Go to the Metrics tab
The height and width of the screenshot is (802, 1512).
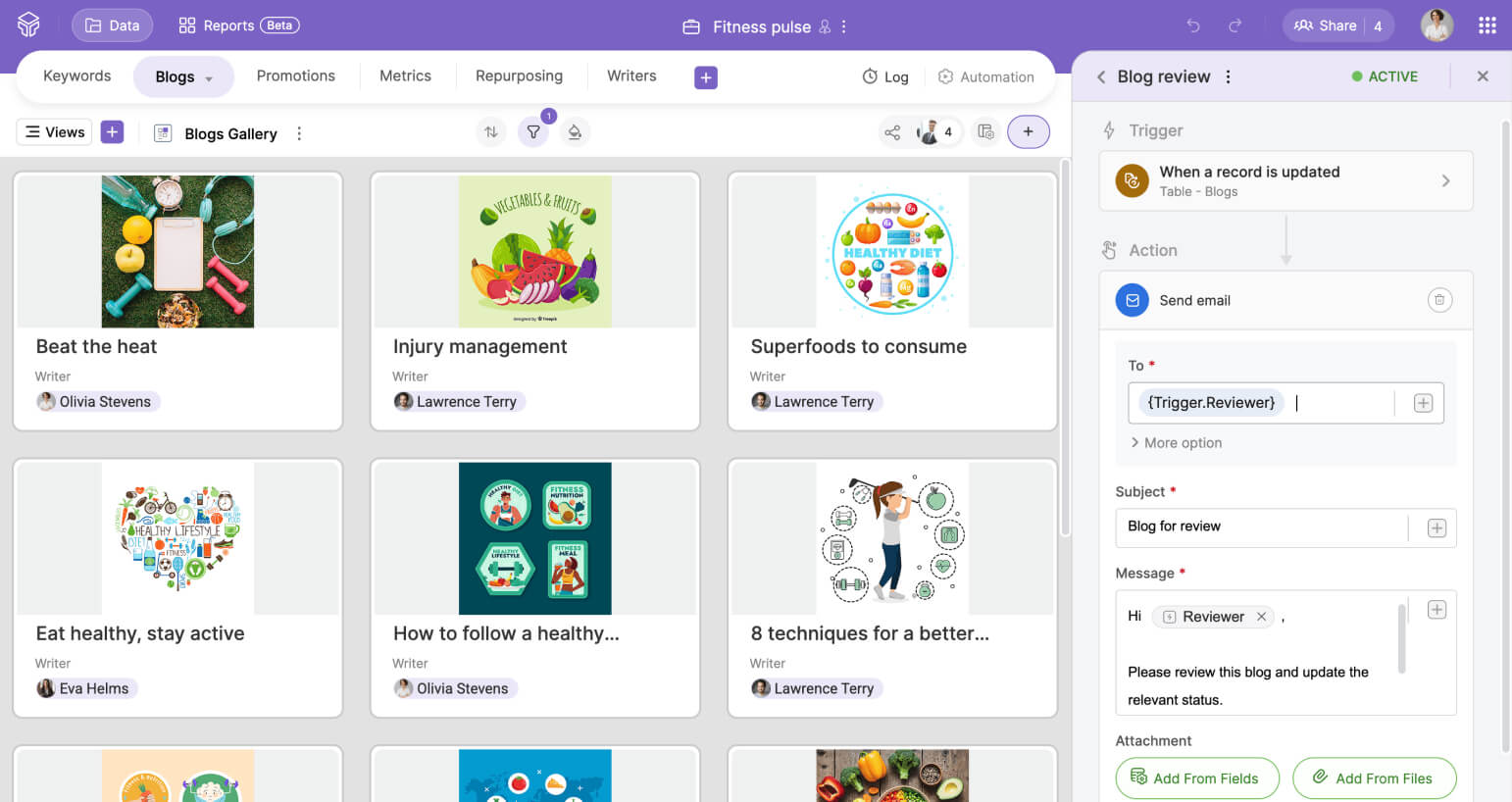click(x=405, y=76)
